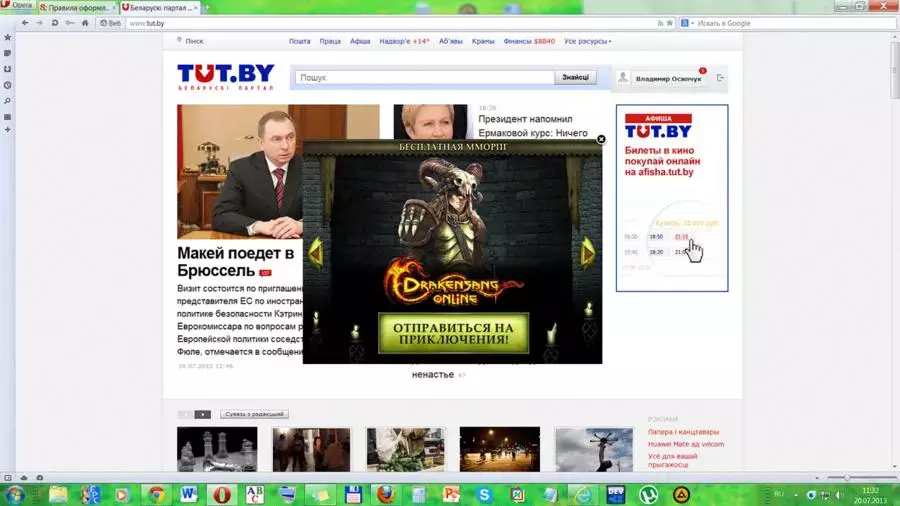Click the left arrow in the game ad
Image resolution: width=900 pixels, height=506 pixels.
[x=316, y=253]
